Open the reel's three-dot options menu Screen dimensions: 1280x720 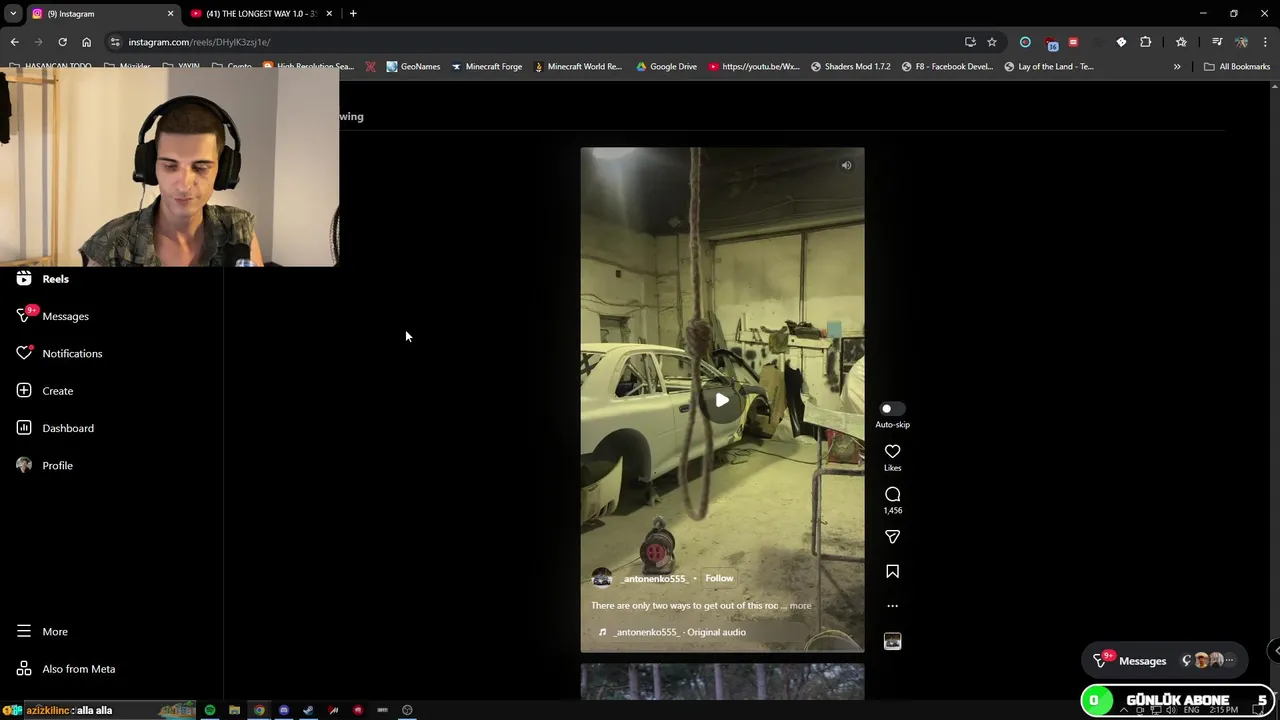click(x=892, y=606)
